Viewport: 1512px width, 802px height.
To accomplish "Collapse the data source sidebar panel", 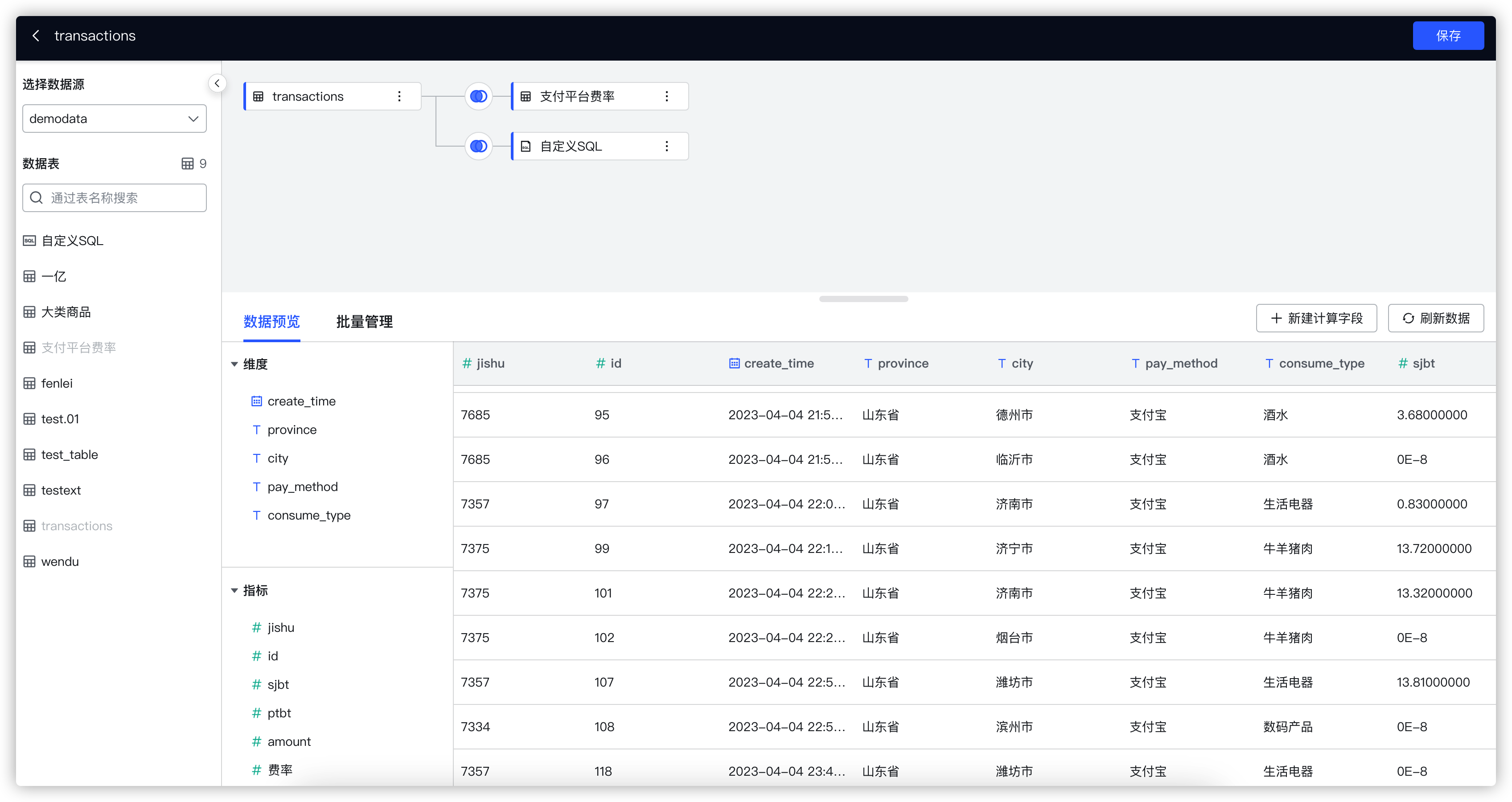I will coord(217,83).
